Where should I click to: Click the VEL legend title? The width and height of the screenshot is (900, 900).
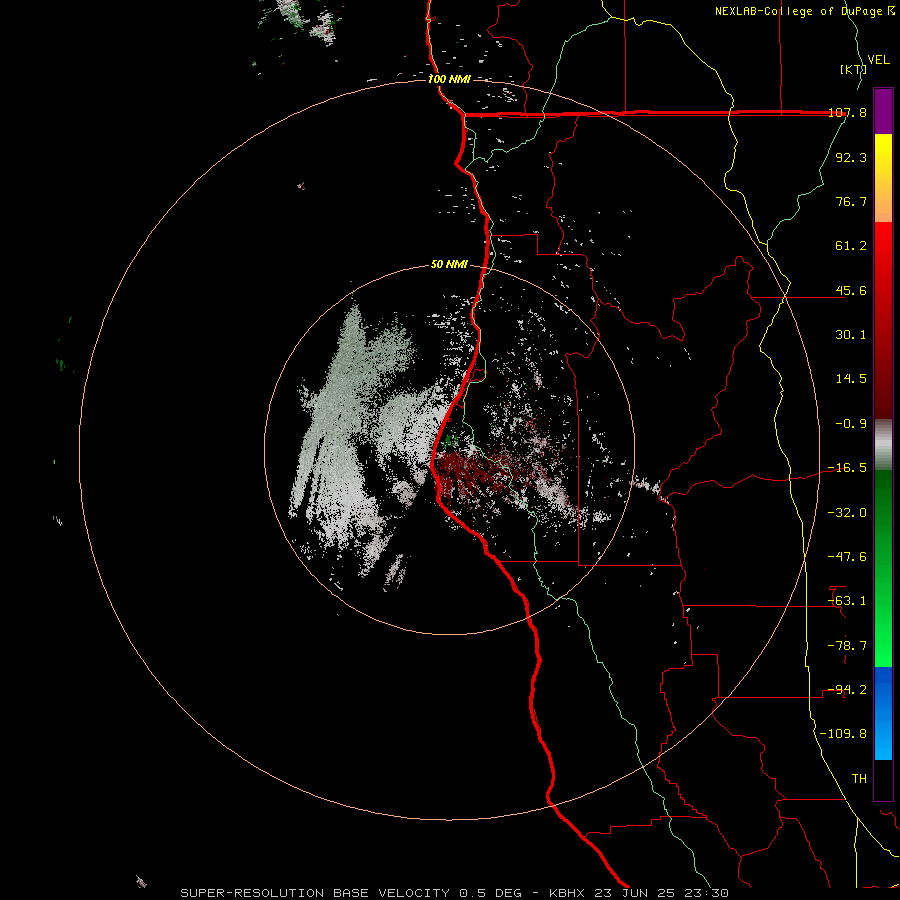(878, 59)
